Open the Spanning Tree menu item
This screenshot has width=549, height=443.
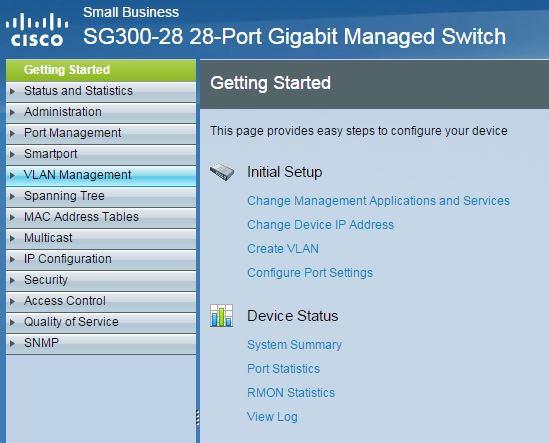click(101, 196)
